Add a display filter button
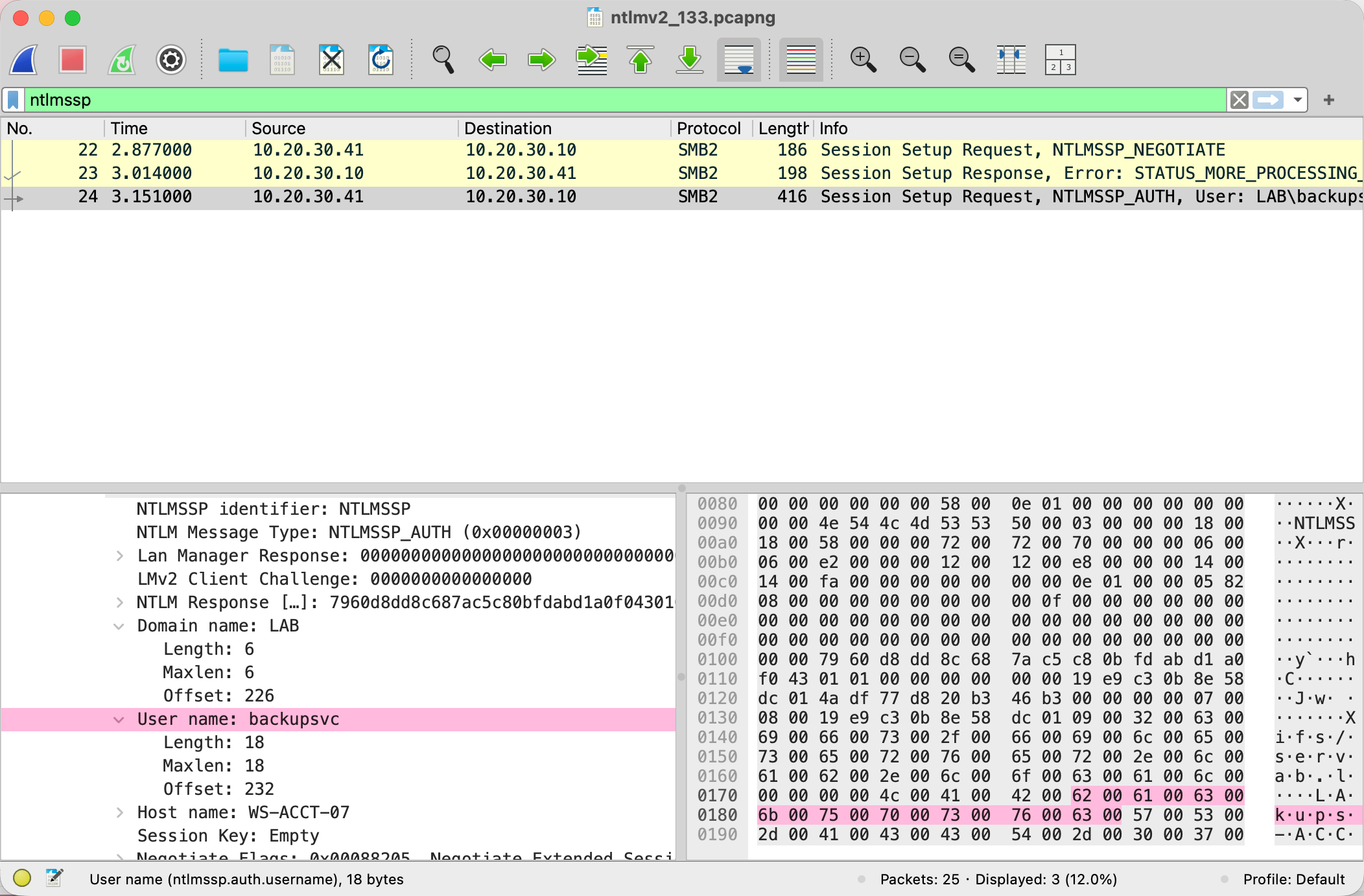Image resolution: width=1364 pixels, height=896 pixels. pyautogui.click(x=1329, y=100)
